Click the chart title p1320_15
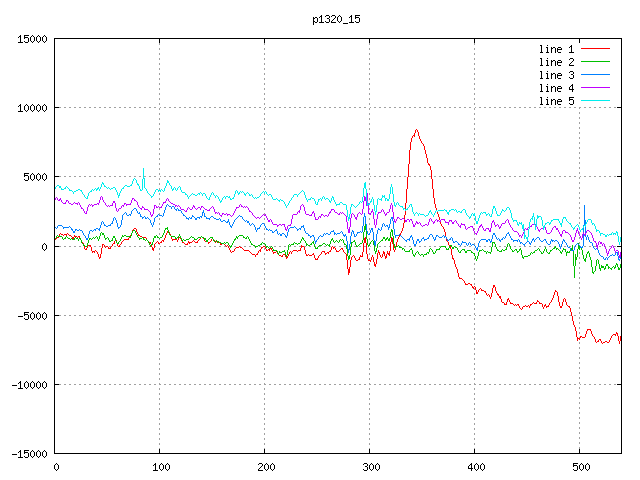 (x=336, y=20)
